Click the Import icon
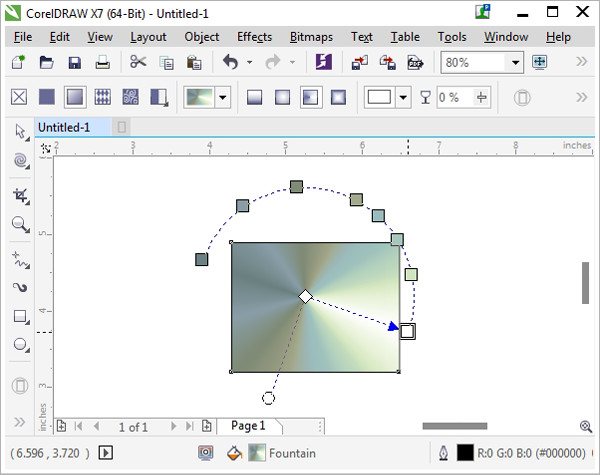The image size is (600, 475). click(x=360, y=62)
